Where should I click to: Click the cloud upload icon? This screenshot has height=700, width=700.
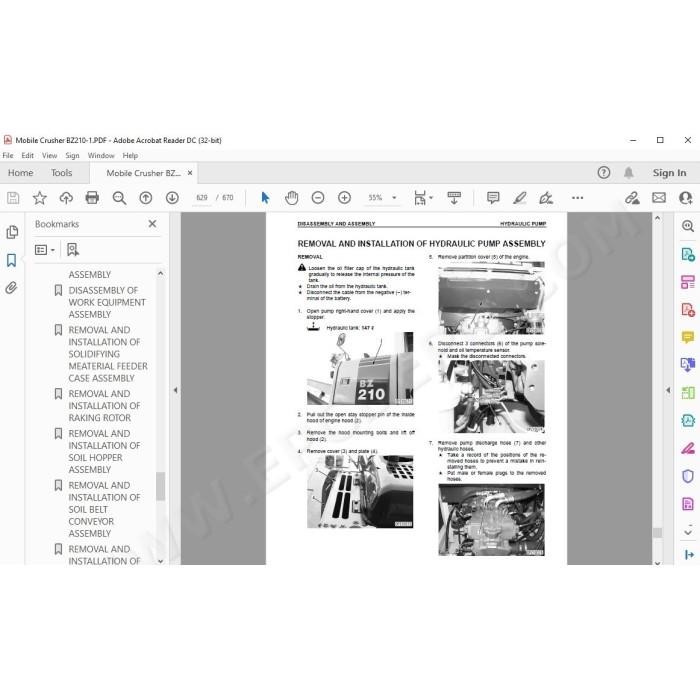click(66, 197)
